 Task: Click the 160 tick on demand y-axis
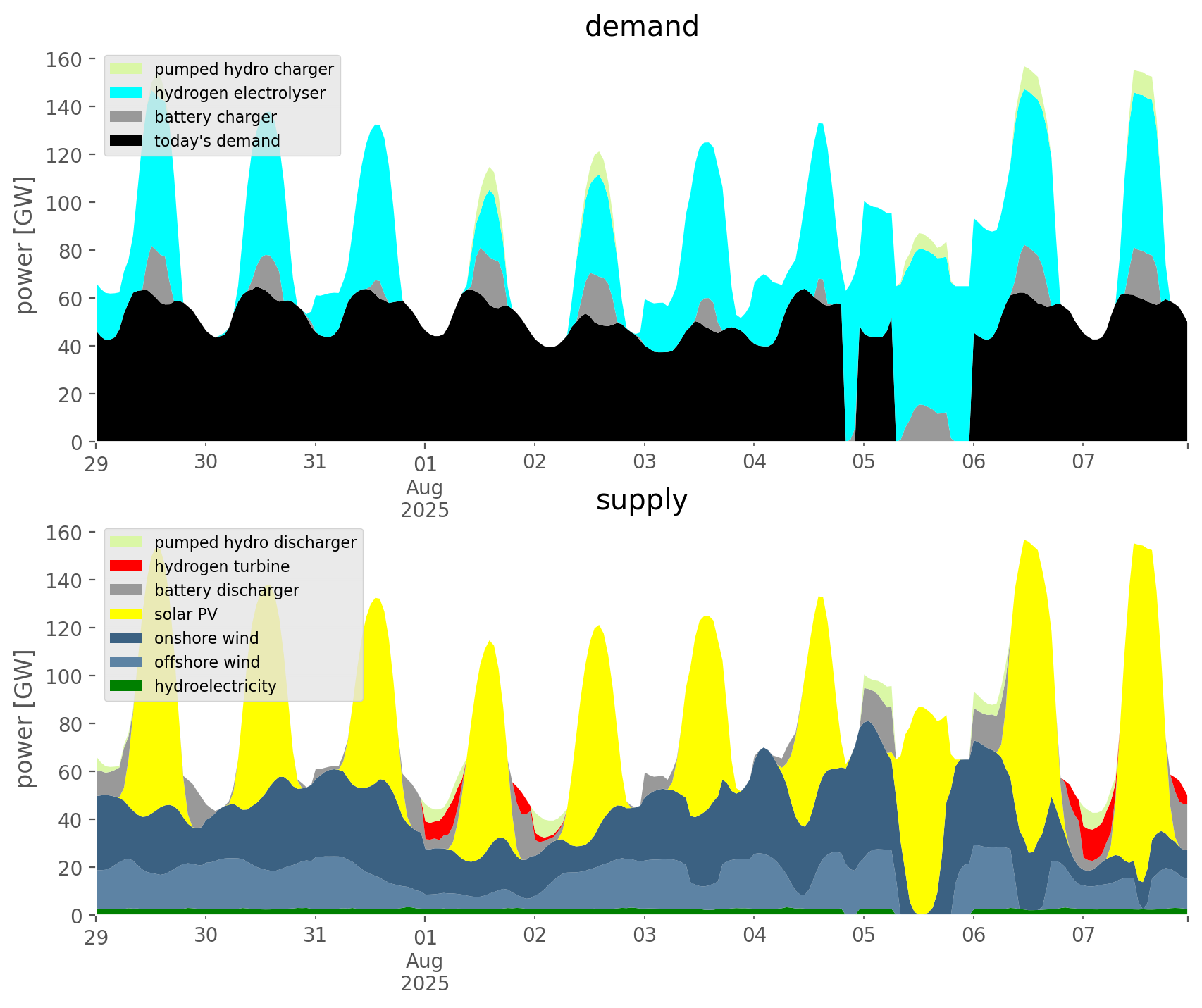[63, 59]
